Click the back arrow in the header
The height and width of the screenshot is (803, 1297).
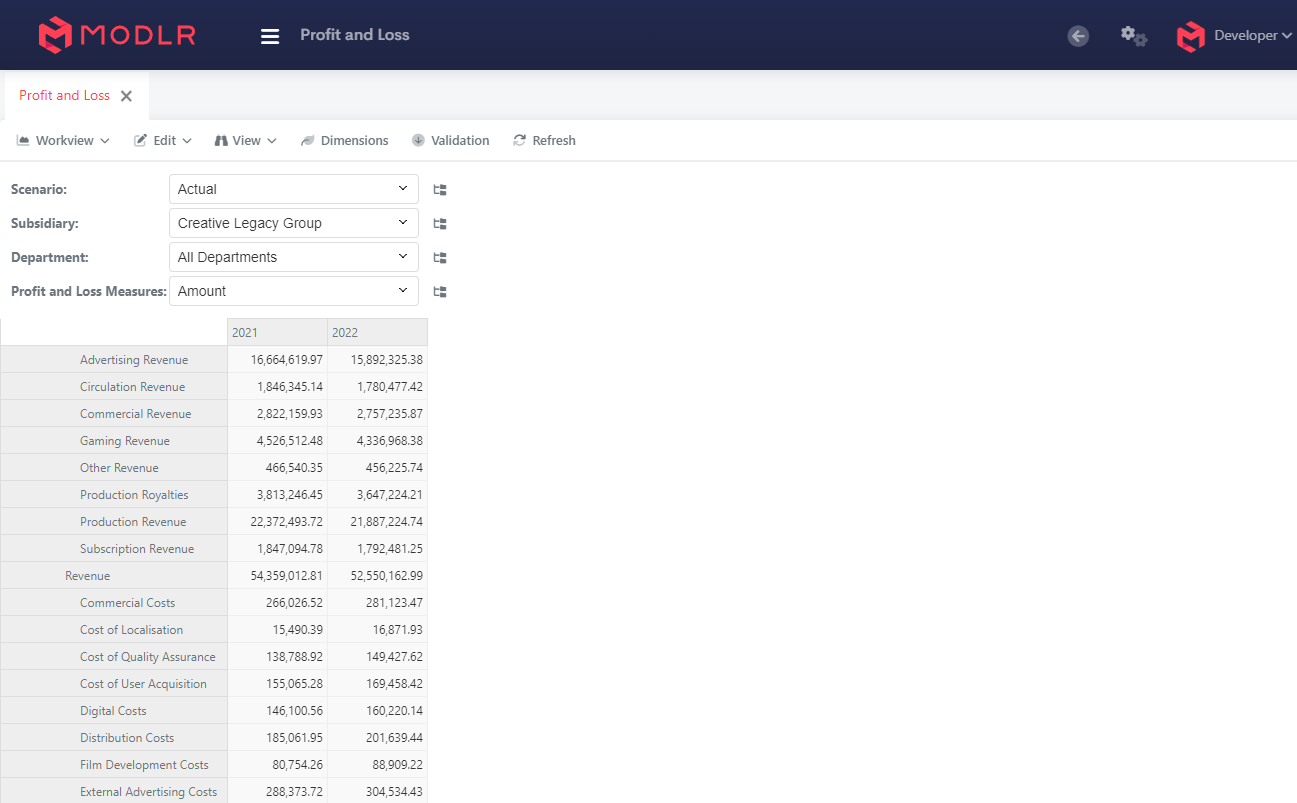(1077, 35)
